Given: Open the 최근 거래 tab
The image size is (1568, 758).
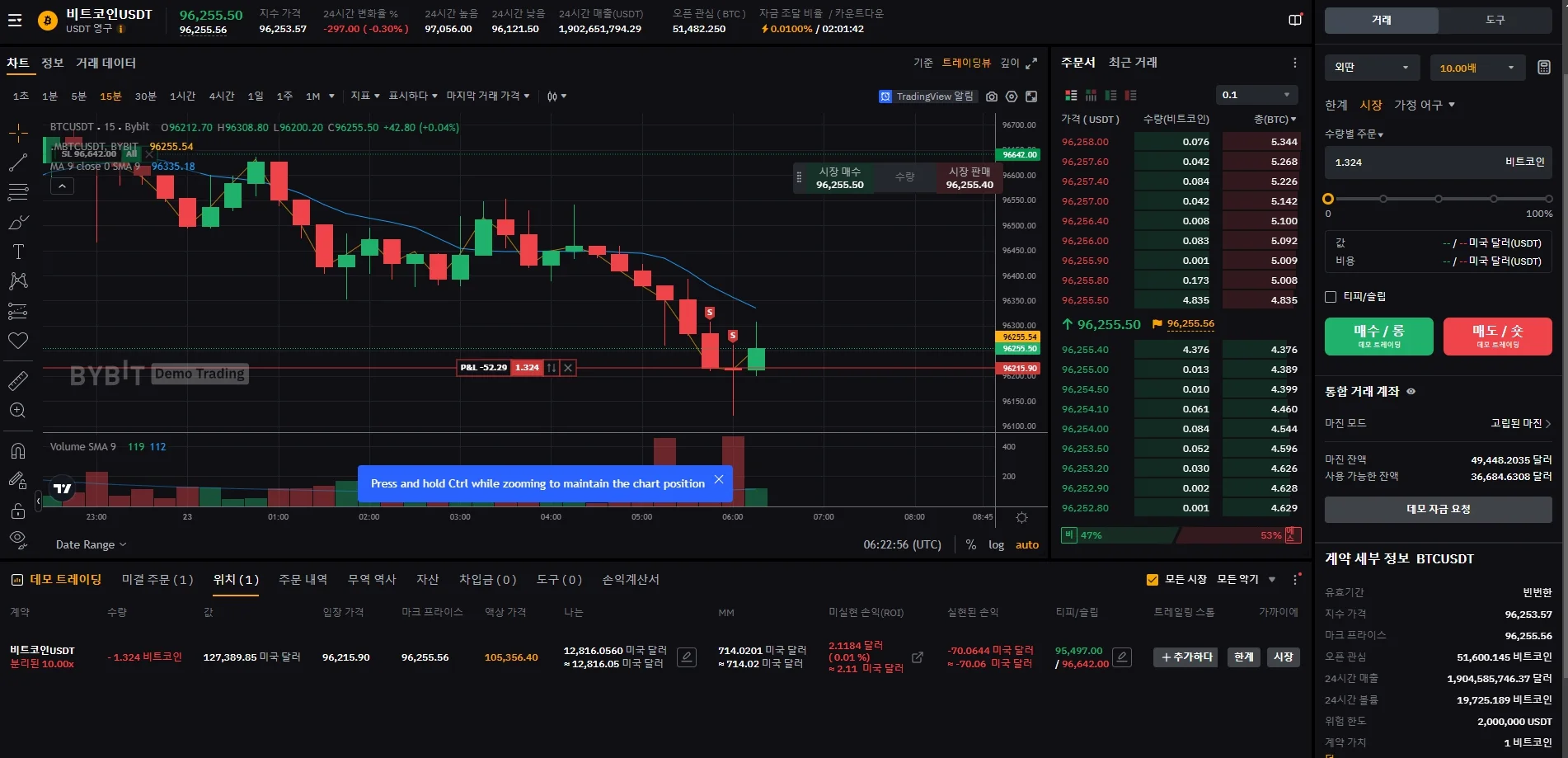Looking at the screenshot, I should click(1133, 63).
